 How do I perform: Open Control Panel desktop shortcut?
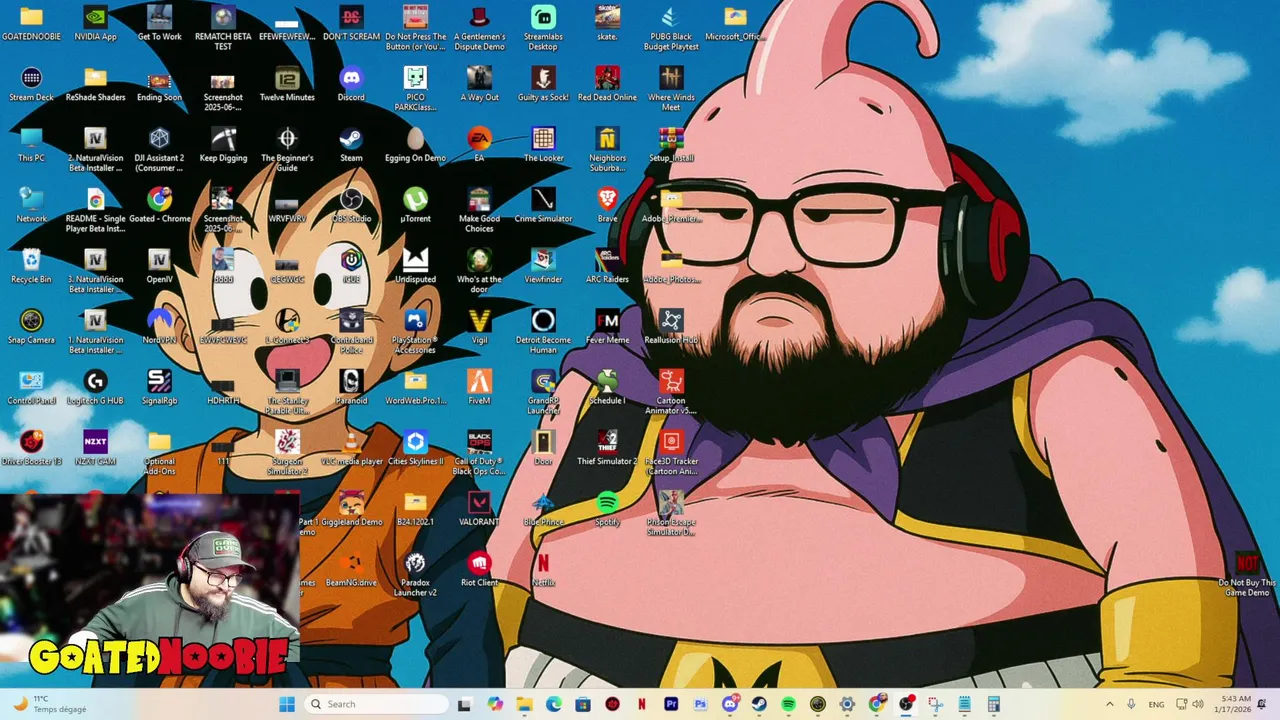[31, 389]
